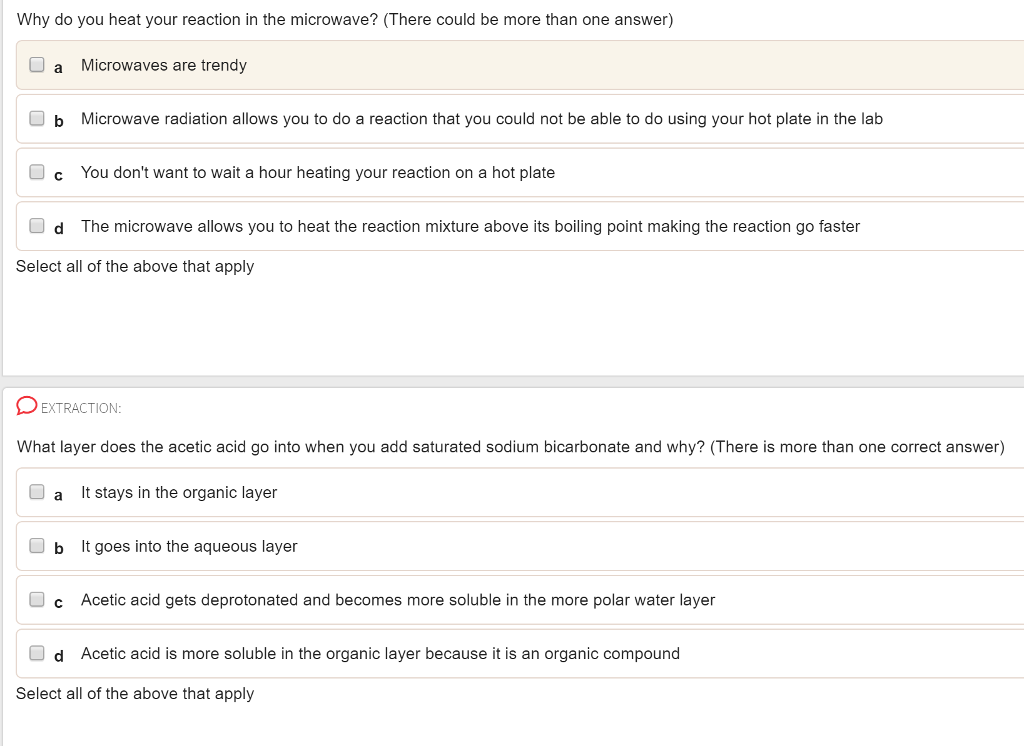The height and width of the screenshot is (746, 1024).
Task: Tick the 'It goes into the aqueous layer' checkbox
Action: click(37, 546)
